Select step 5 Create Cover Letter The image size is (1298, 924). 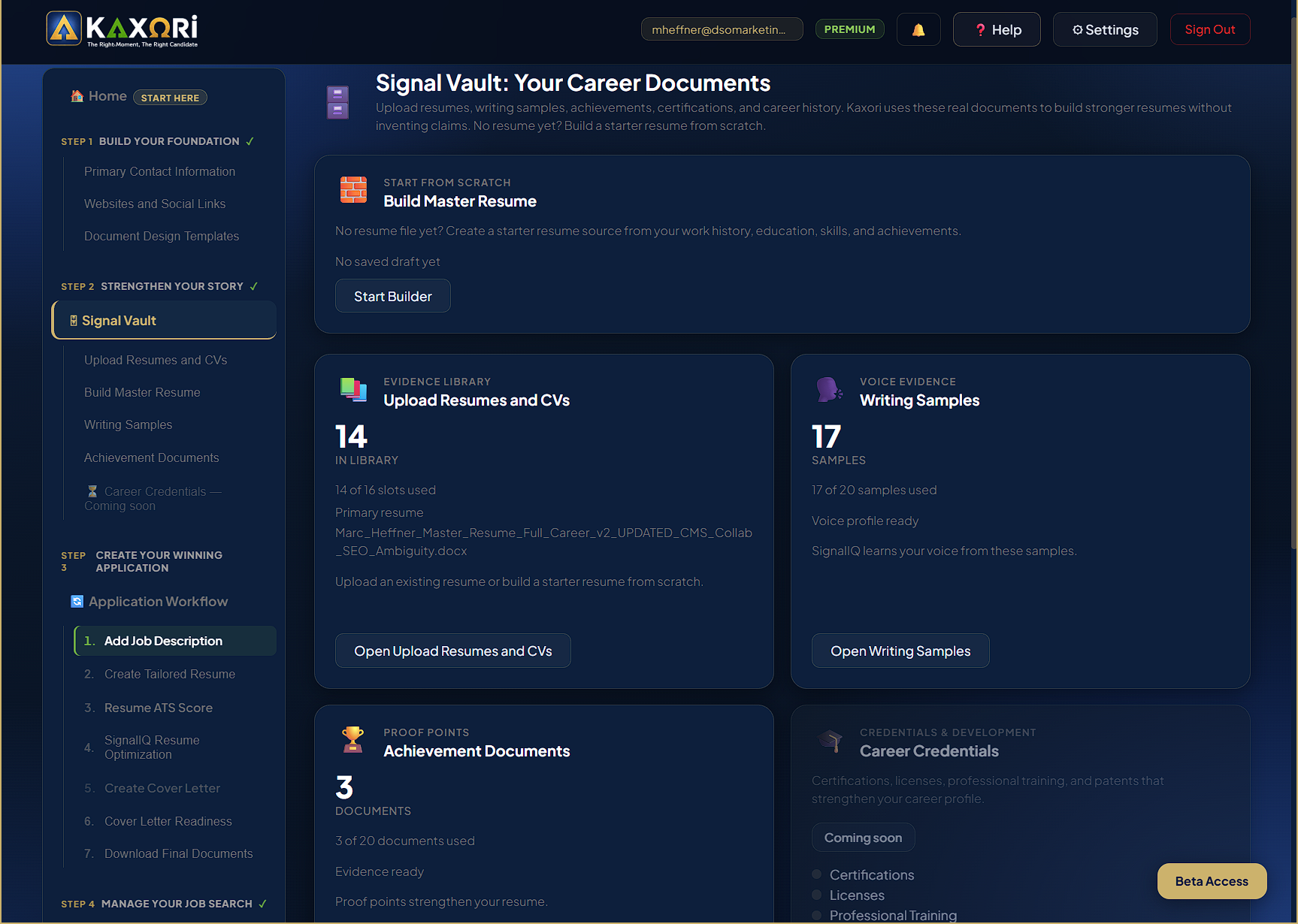tap(162, 788)
